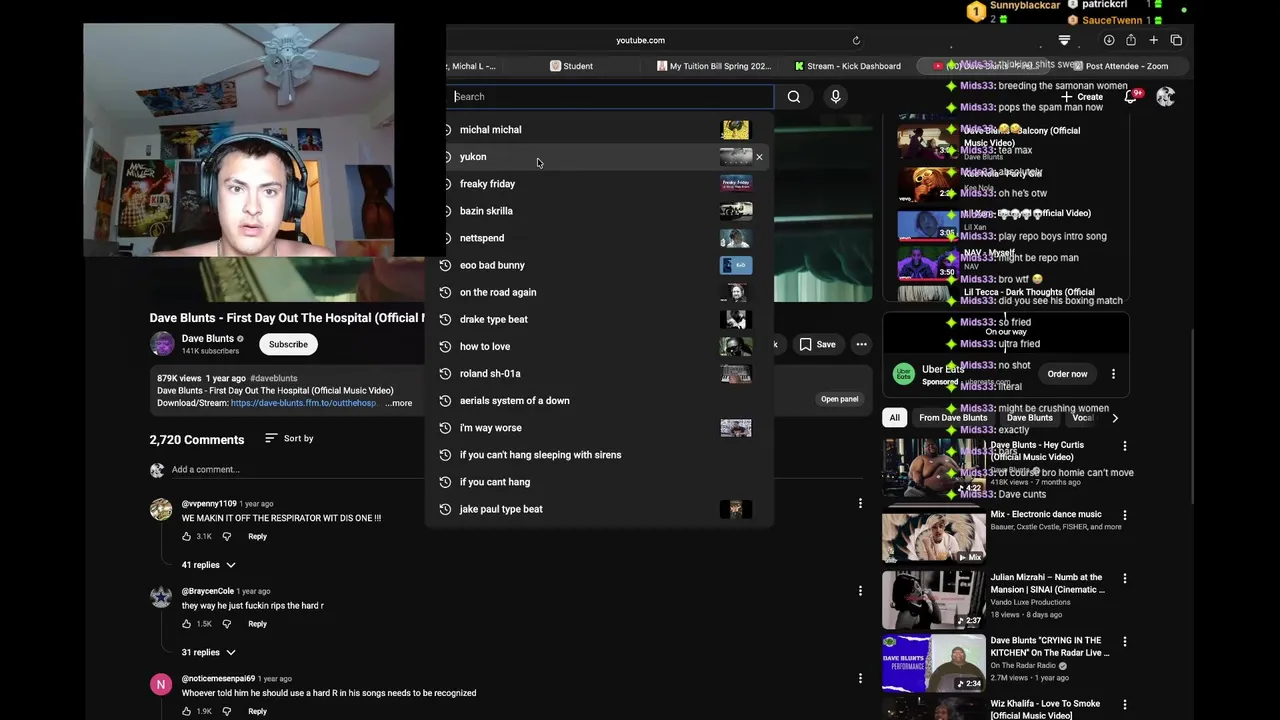Viewport: 1280px width, 720px height.
Task: Dislike the @noticemesenpai69 comment
Action: point(226,711)
